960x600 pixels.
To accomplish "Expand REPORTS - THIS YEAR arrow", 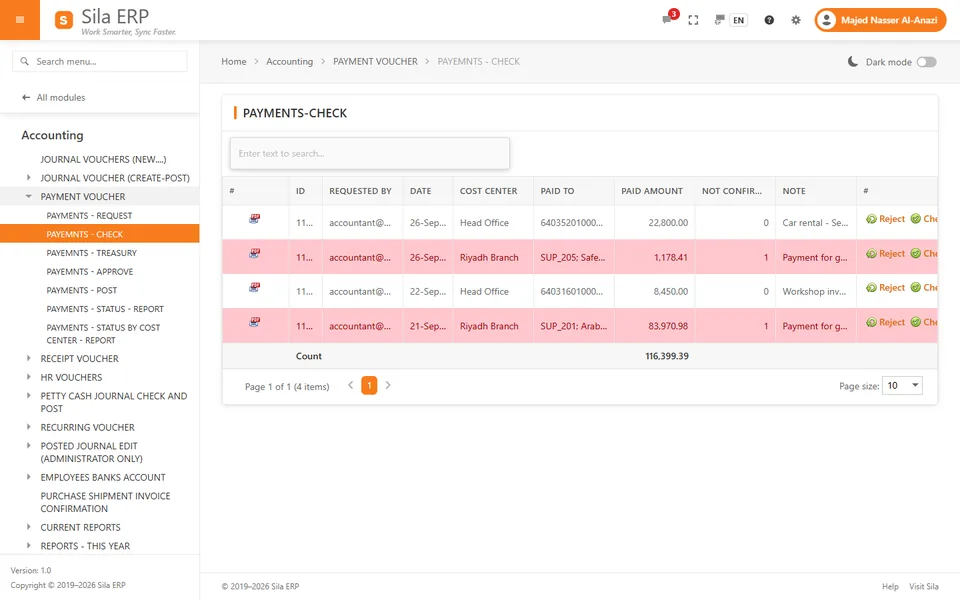I will click(28, 546).
